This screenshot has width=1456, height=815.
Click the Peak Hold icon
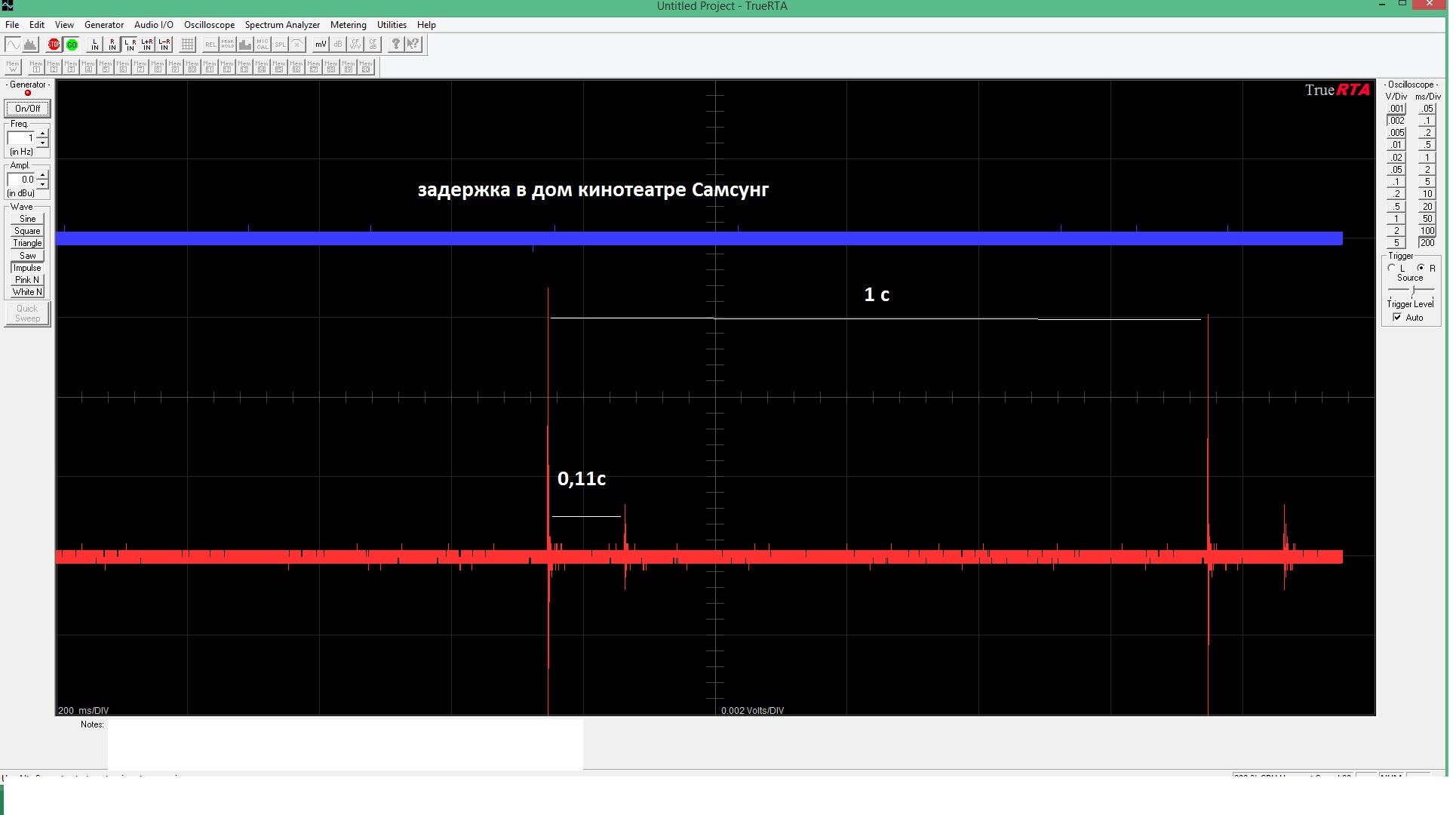[x=228, y=45]
